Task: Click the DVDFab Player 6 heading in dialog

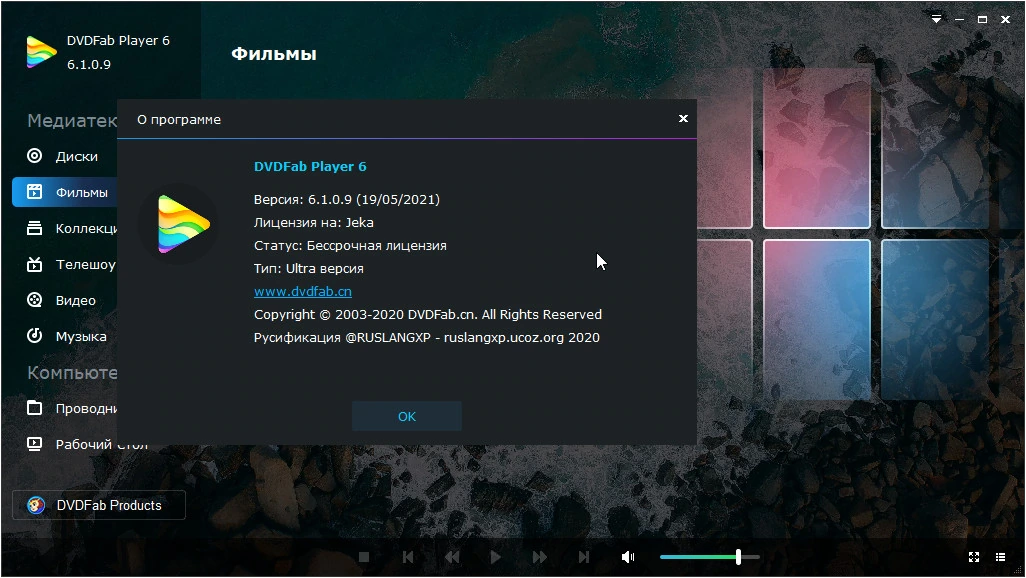Action: [x=310, y=166]
